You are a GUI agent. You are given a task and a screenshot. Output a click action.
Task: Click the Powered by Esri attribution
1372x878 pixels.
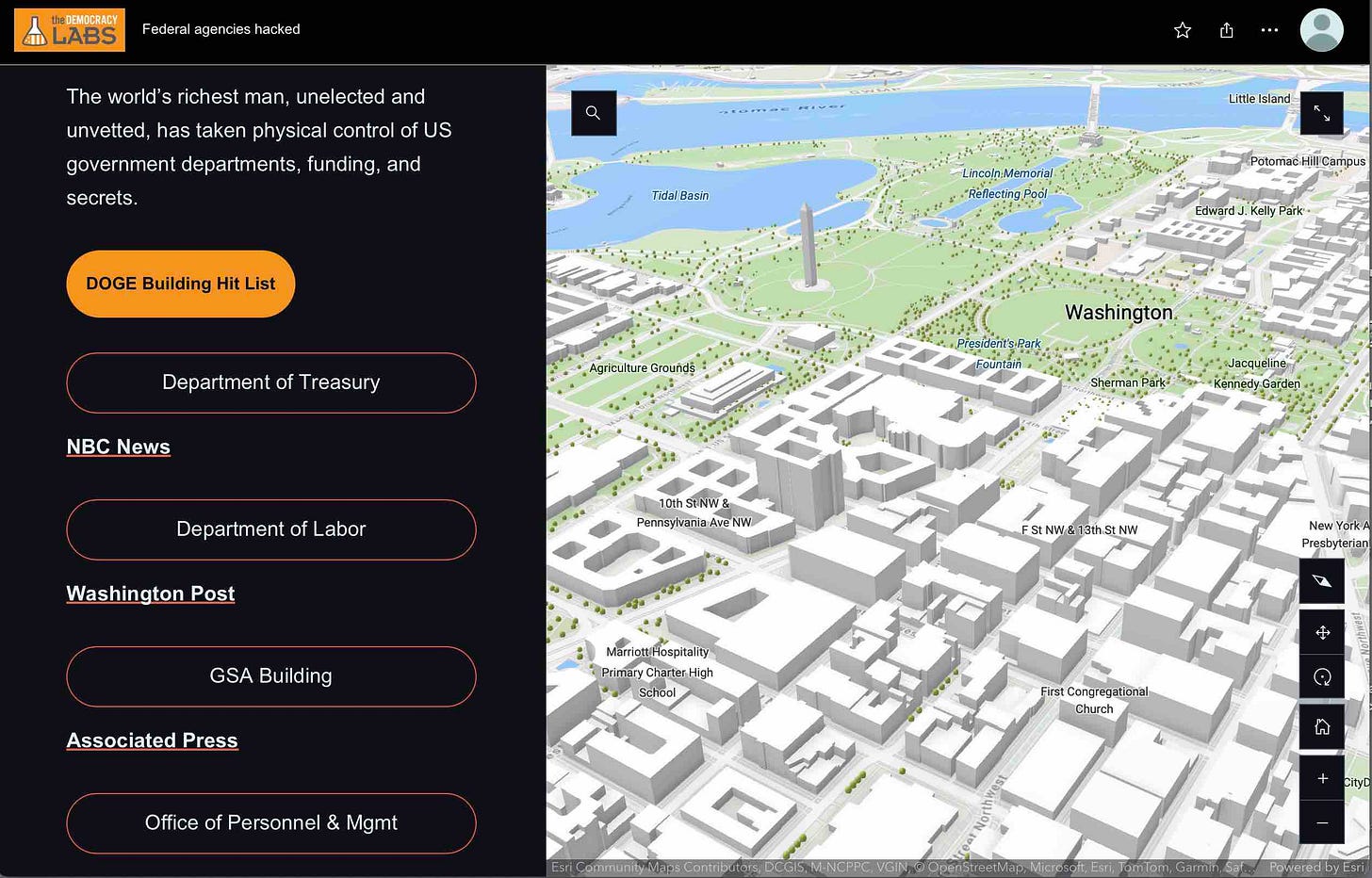point(1316,868)
